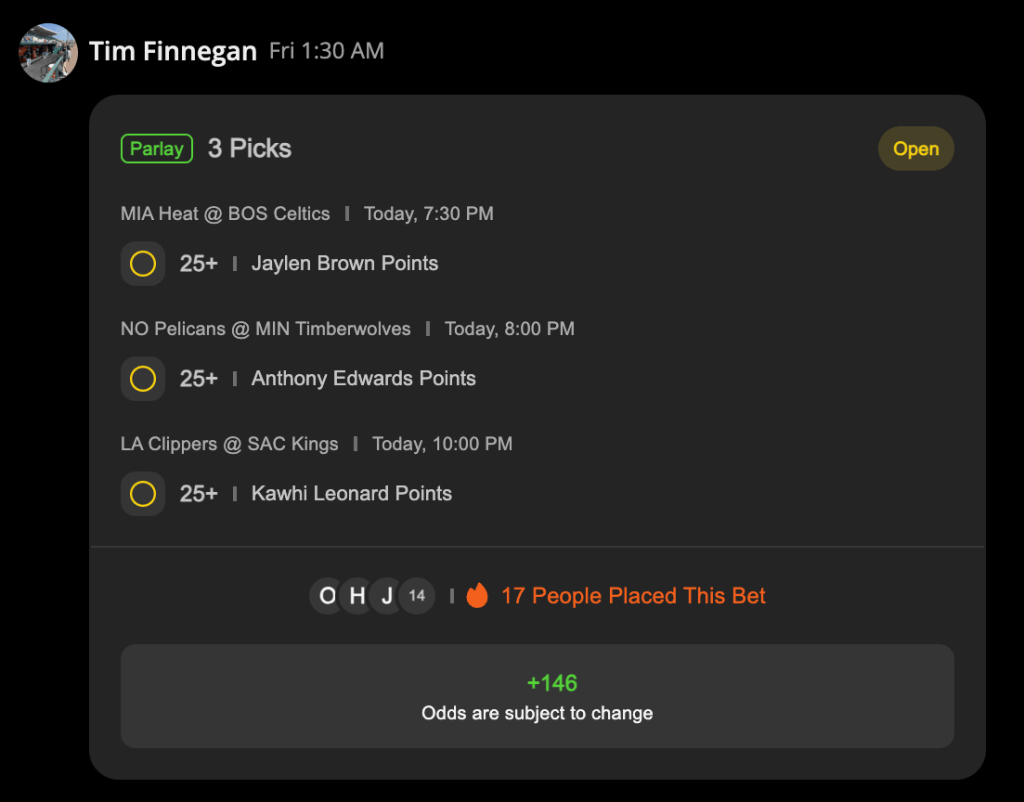Select the Anthony Edwards pick circle icon
This screenshot has height=802, width=1024.
pyautogui.click(x=143, y=379)
